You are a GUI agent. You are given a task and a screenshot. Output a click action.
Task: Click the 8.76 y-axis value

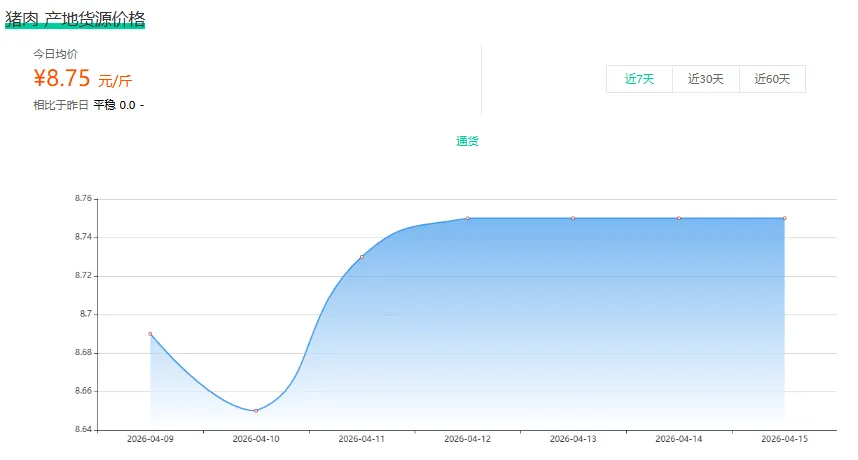click(83, 199)
